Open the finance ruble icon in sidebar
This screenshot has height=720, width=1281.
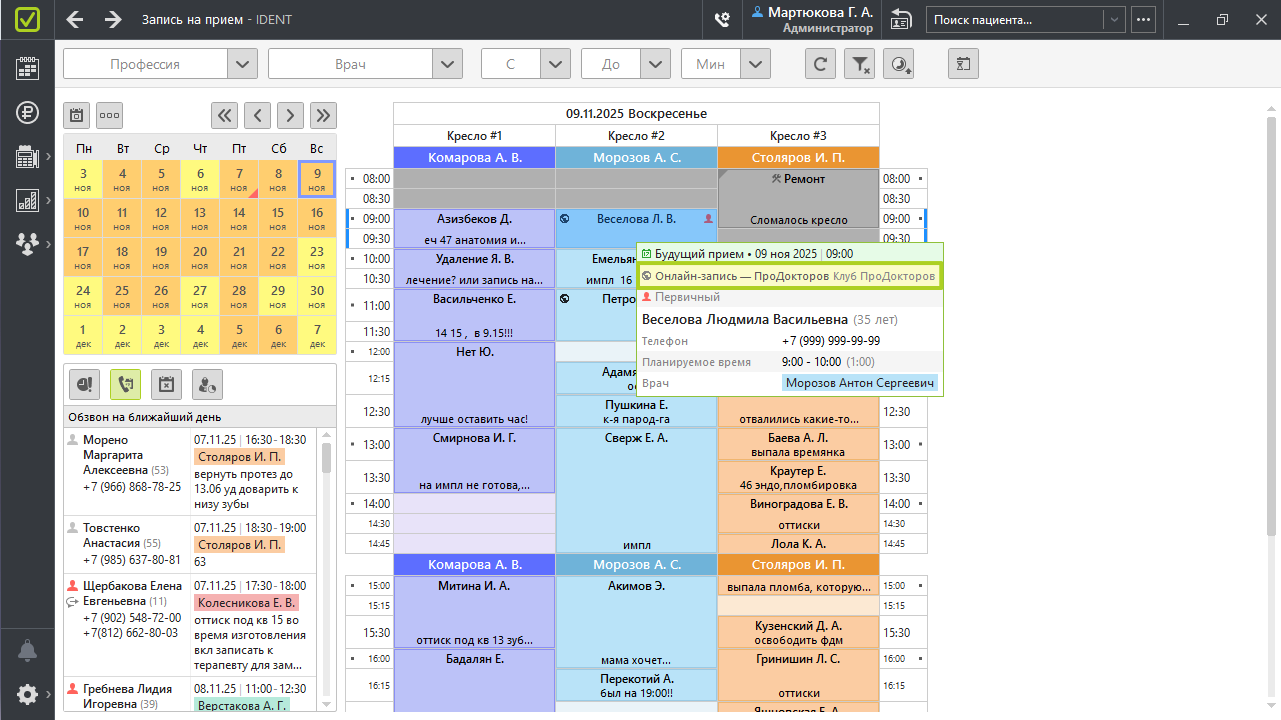click(x=27, y=112)
